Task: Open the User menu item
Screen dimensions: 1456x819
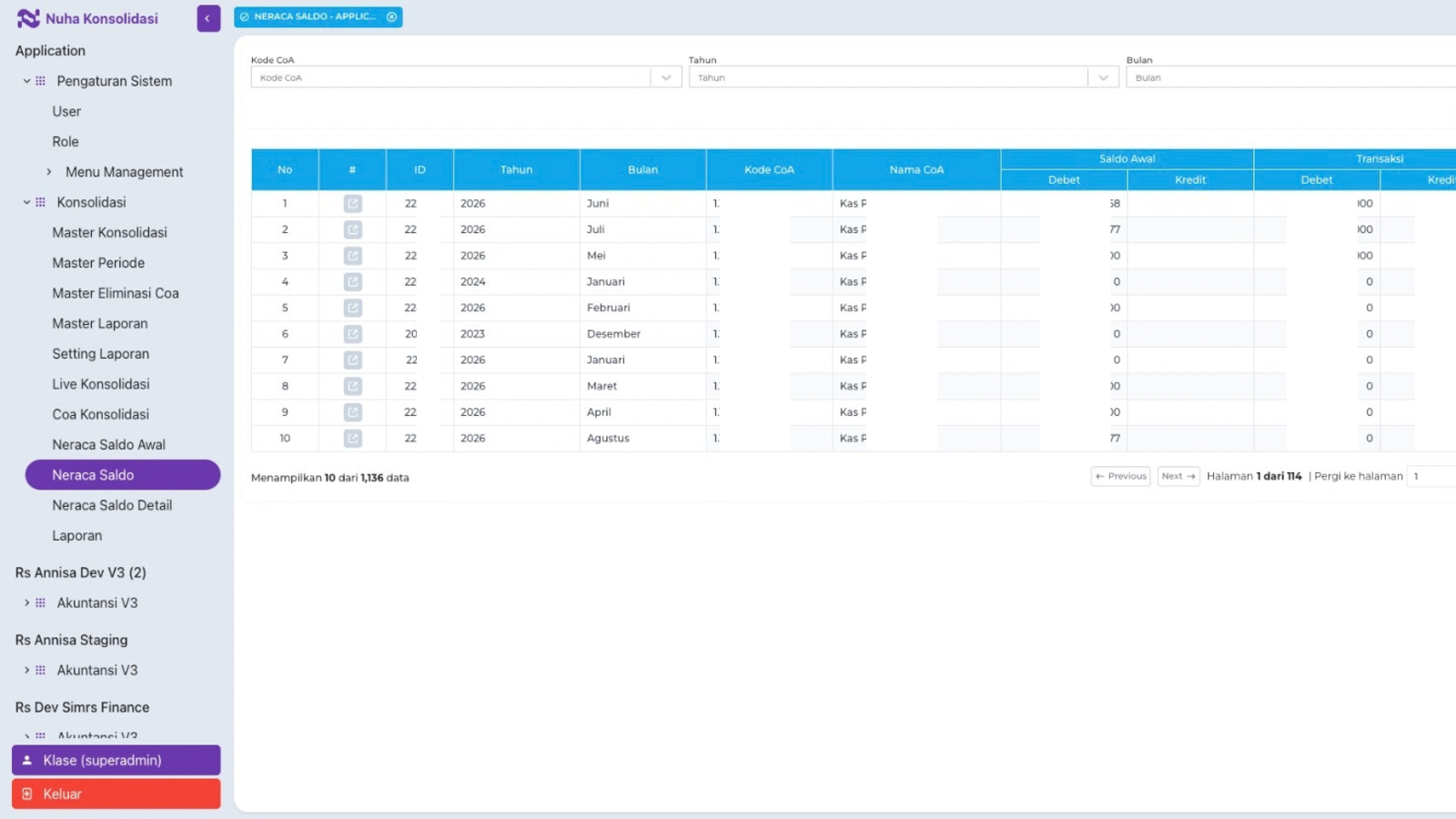Action: point(66,111)
